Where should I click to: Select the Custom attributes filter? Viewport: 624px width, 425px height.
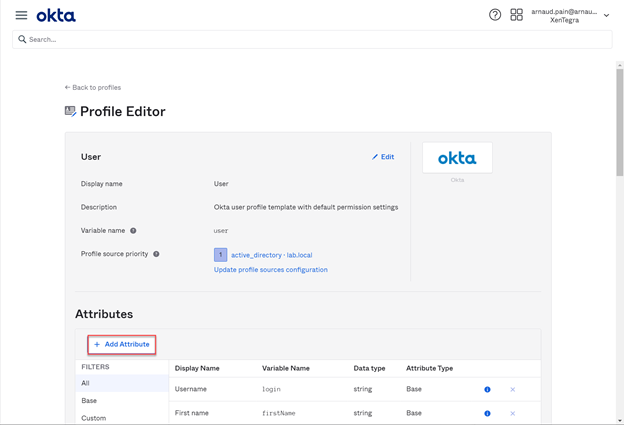(x=93, y=417)
